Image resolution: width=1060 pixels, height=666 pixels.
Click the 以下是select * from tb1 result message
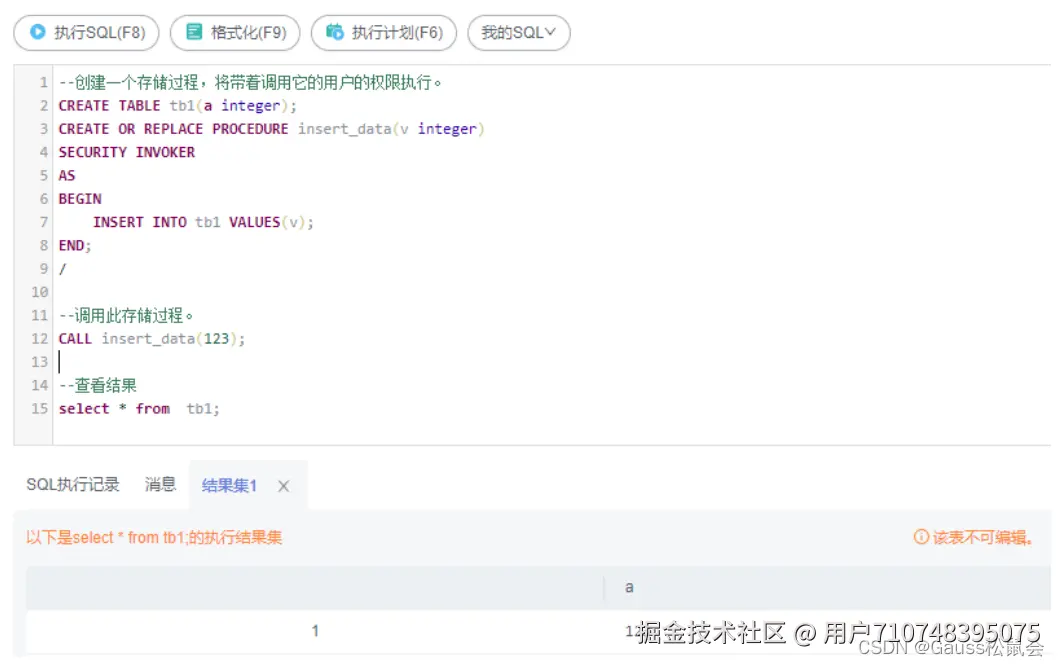[x=154, y=538]
